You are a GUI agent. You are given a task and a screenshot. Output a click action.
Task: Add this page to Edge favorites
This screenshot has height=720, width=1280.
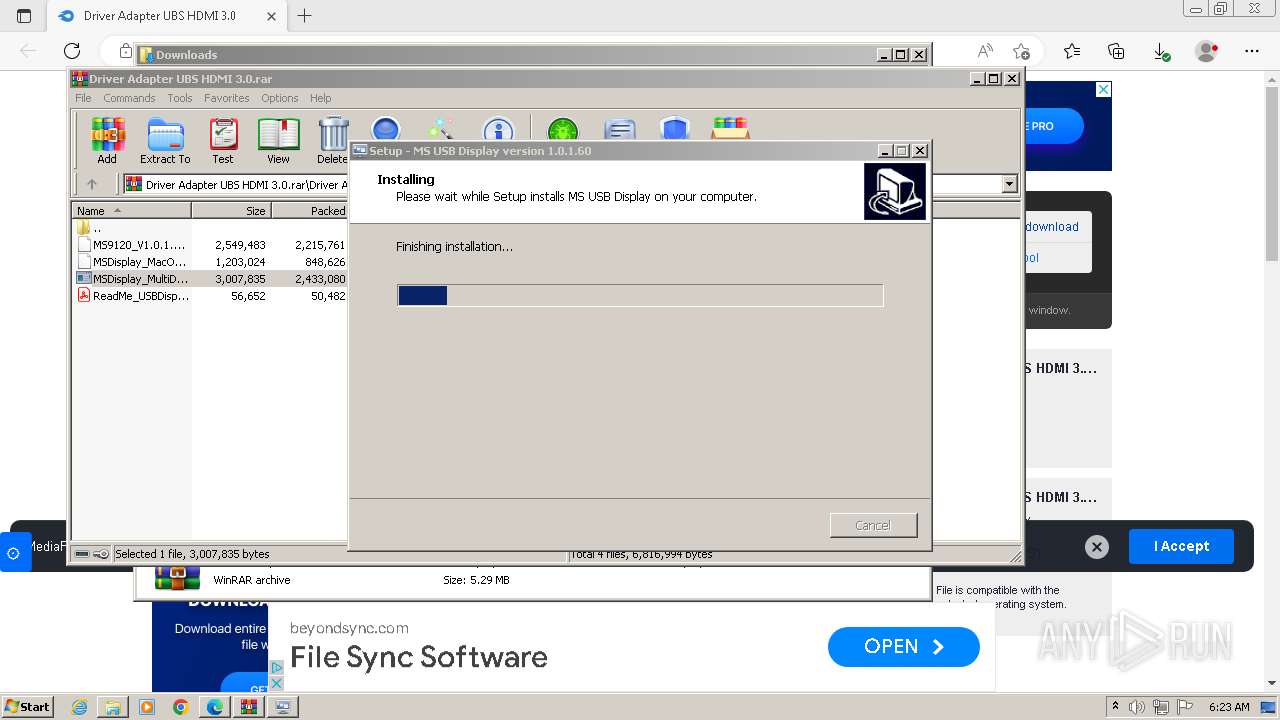click(x=1021, y=51)
